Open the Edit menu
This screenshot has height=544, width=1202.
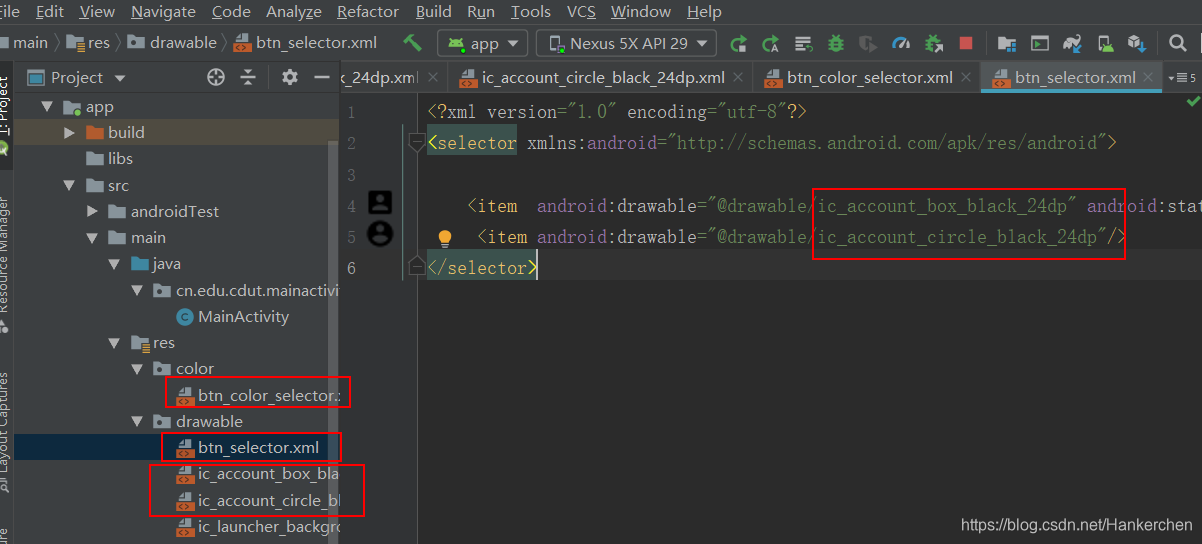click(49, 12)
